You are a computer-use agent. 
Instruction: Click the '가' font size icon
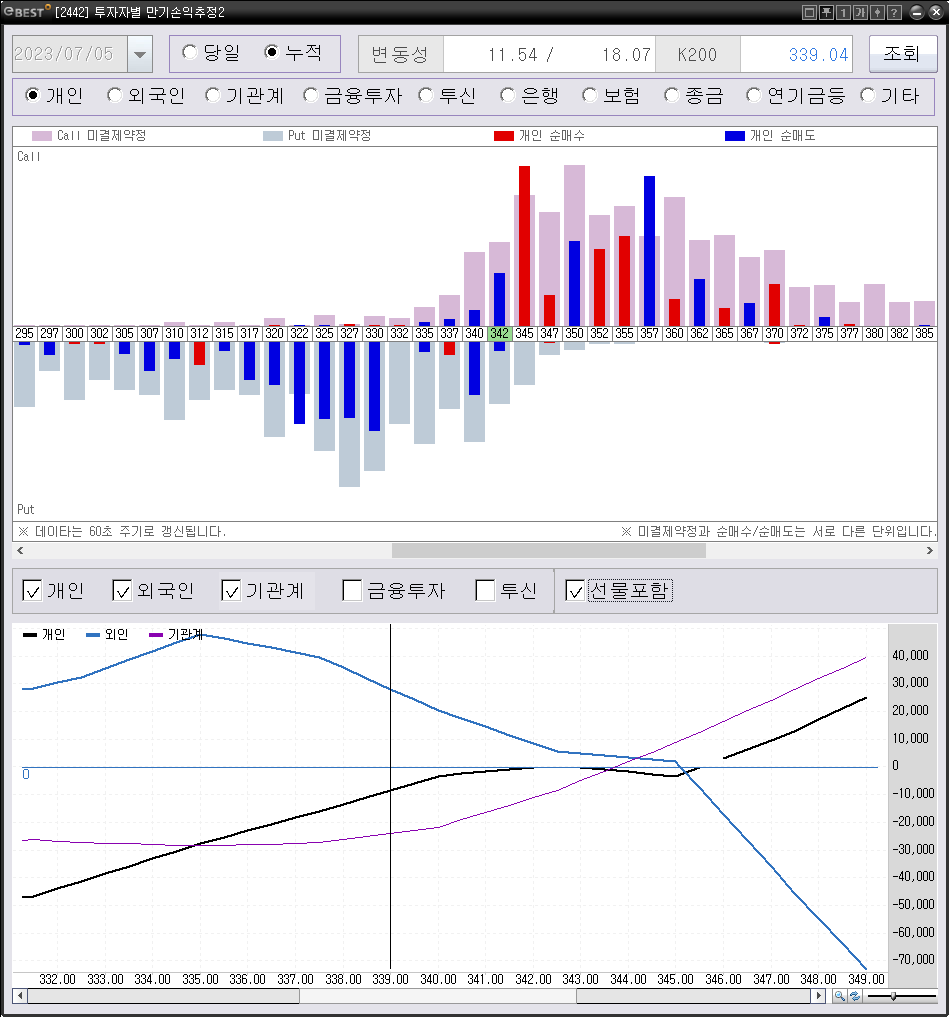860,12
